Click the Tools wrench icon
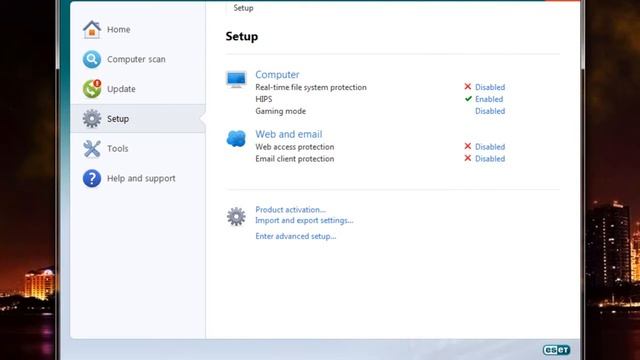 click(x=92, y=149)
